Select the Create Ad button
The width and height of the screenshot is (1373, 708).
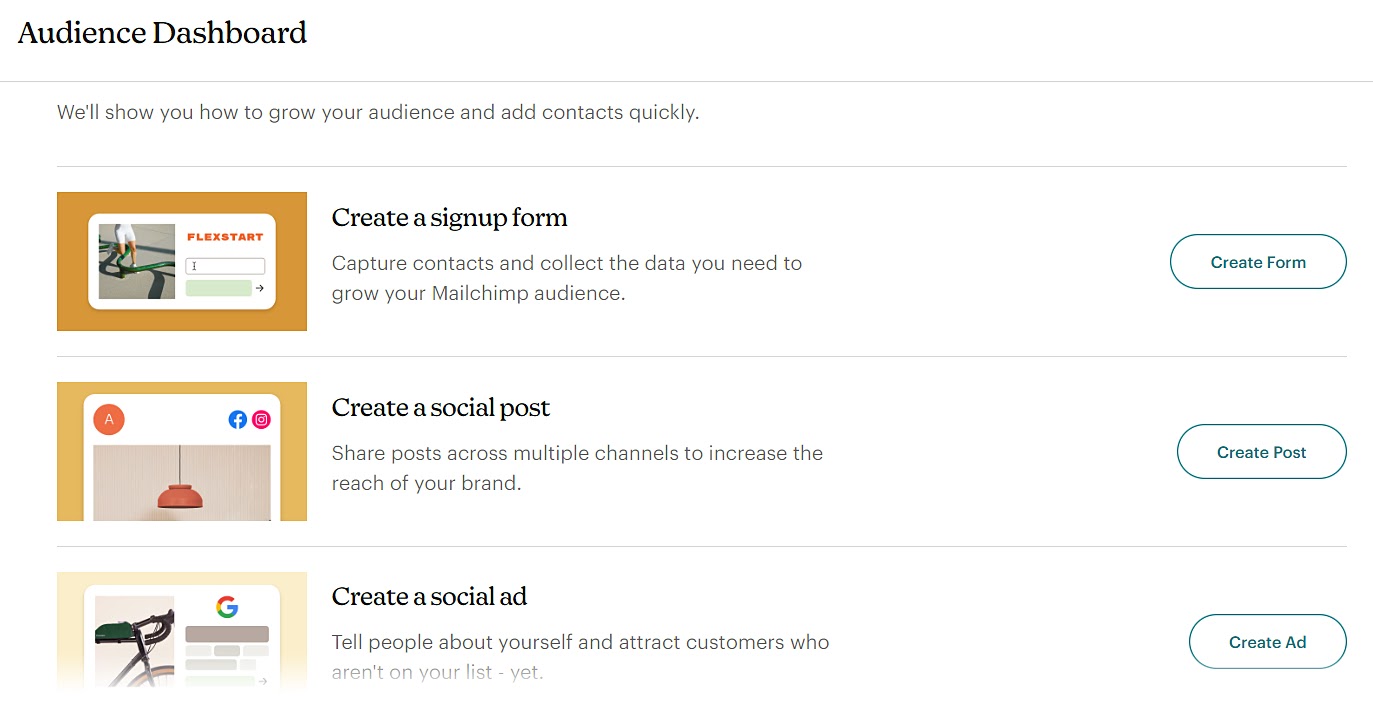tap(1267, 641)
